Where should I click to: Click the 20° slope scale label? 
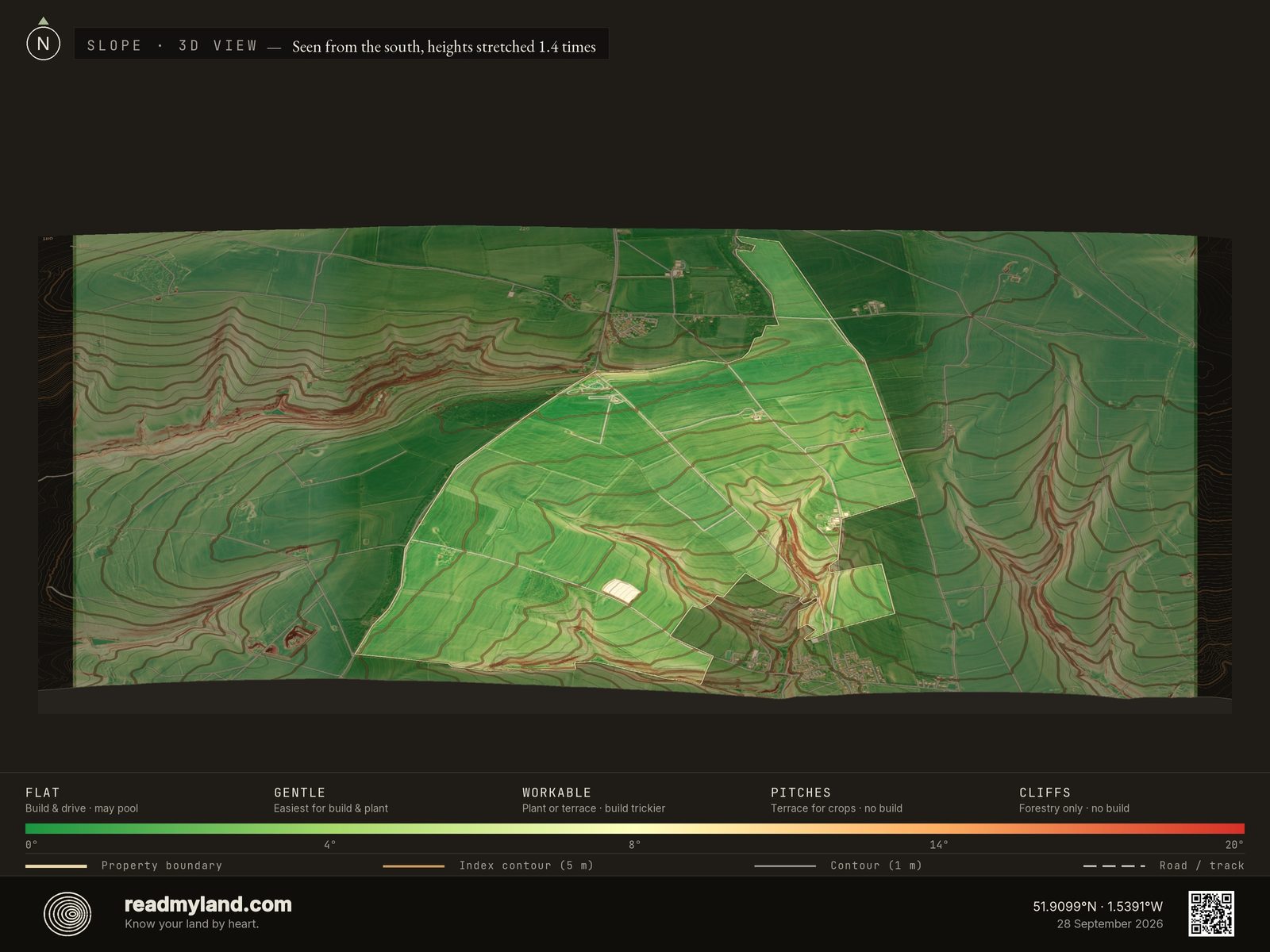click(x=1234, y=845)
